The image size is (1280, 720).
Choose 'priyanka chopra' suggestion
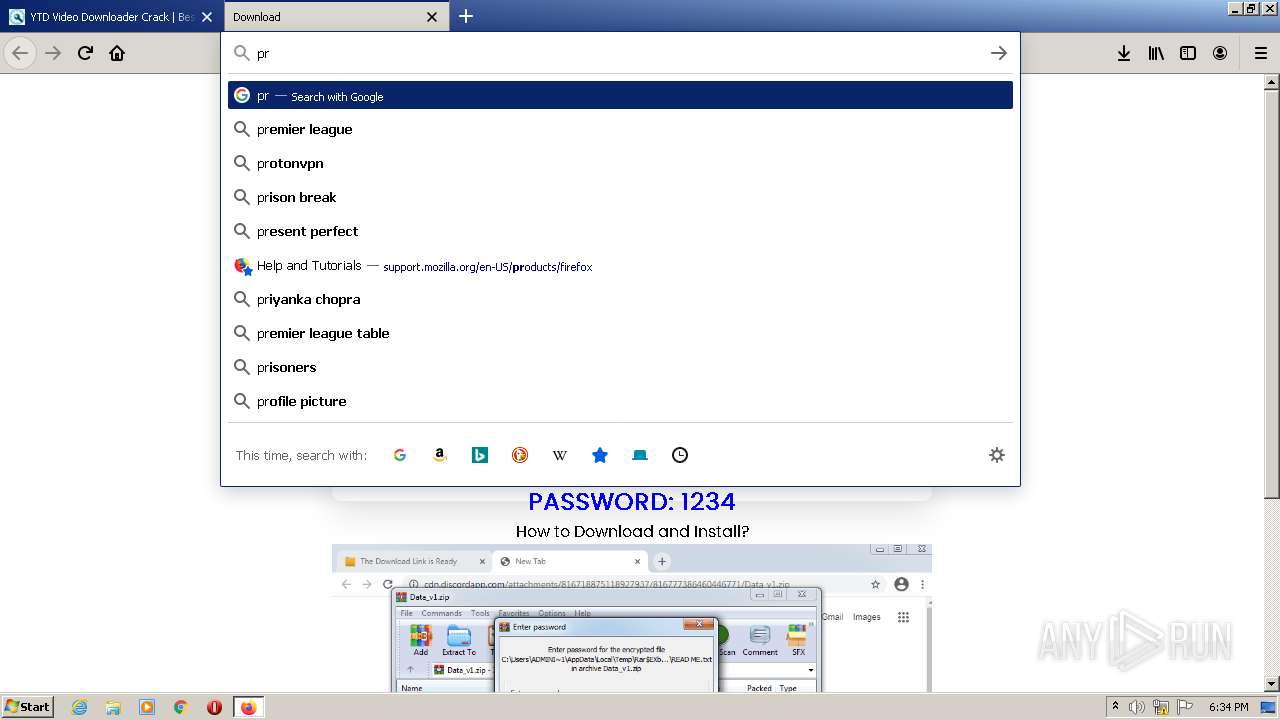[x=620, y=299]
